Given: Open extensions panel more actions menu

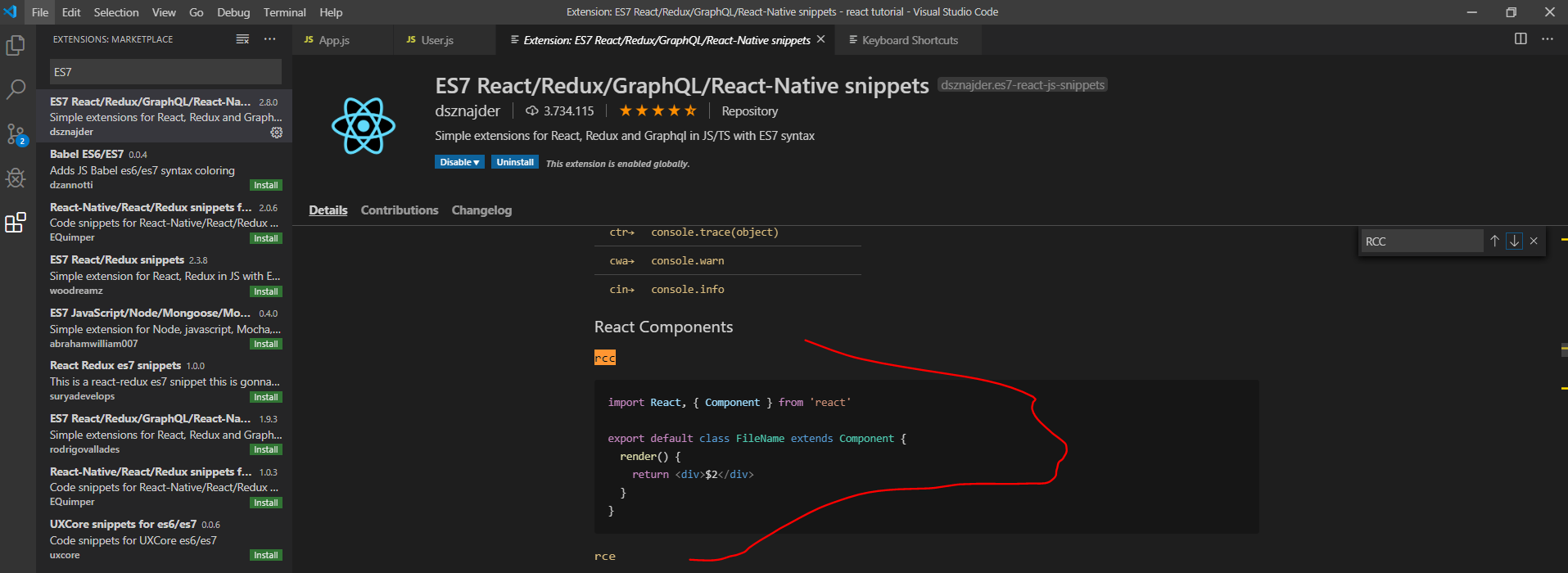Looking at the screenshot, I should pyautogui.click(x=269, y=39).
